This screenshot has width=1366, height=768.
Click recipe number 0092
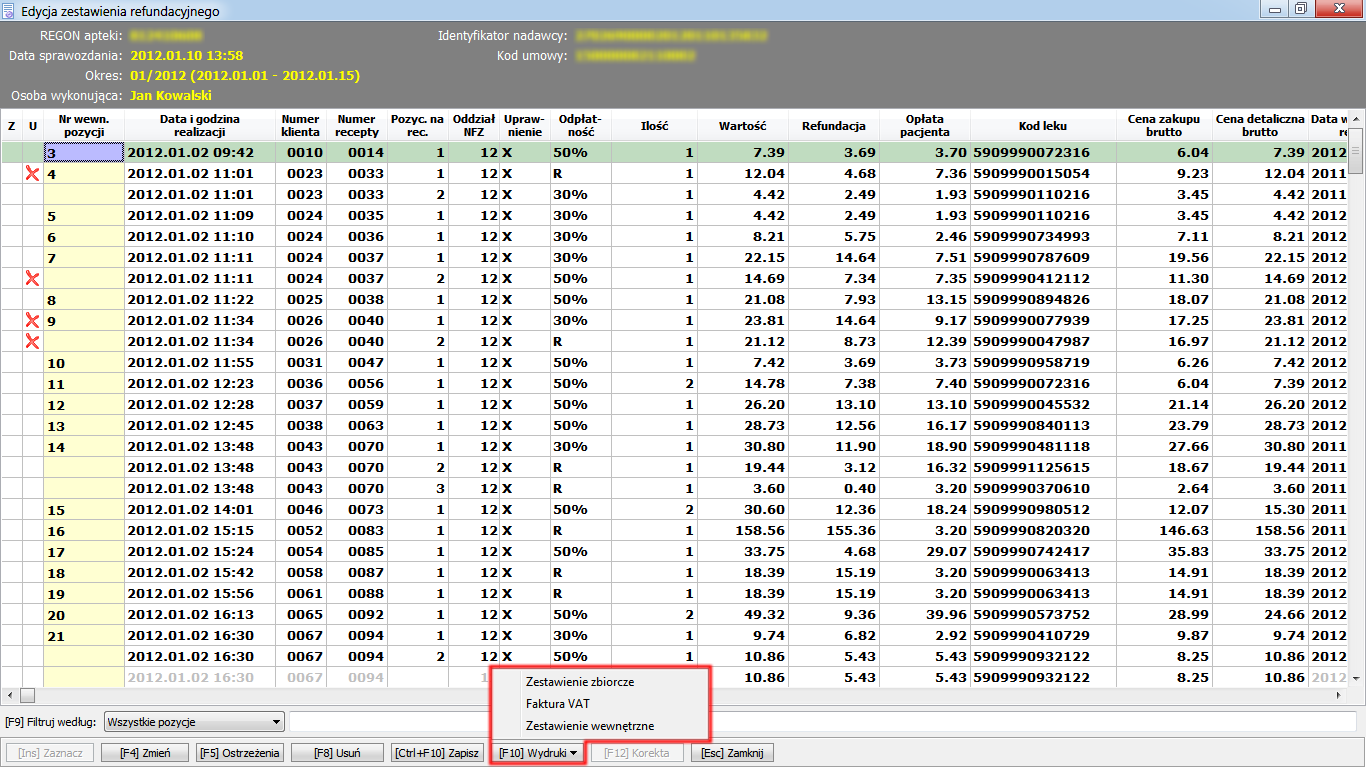click(366, 614)
